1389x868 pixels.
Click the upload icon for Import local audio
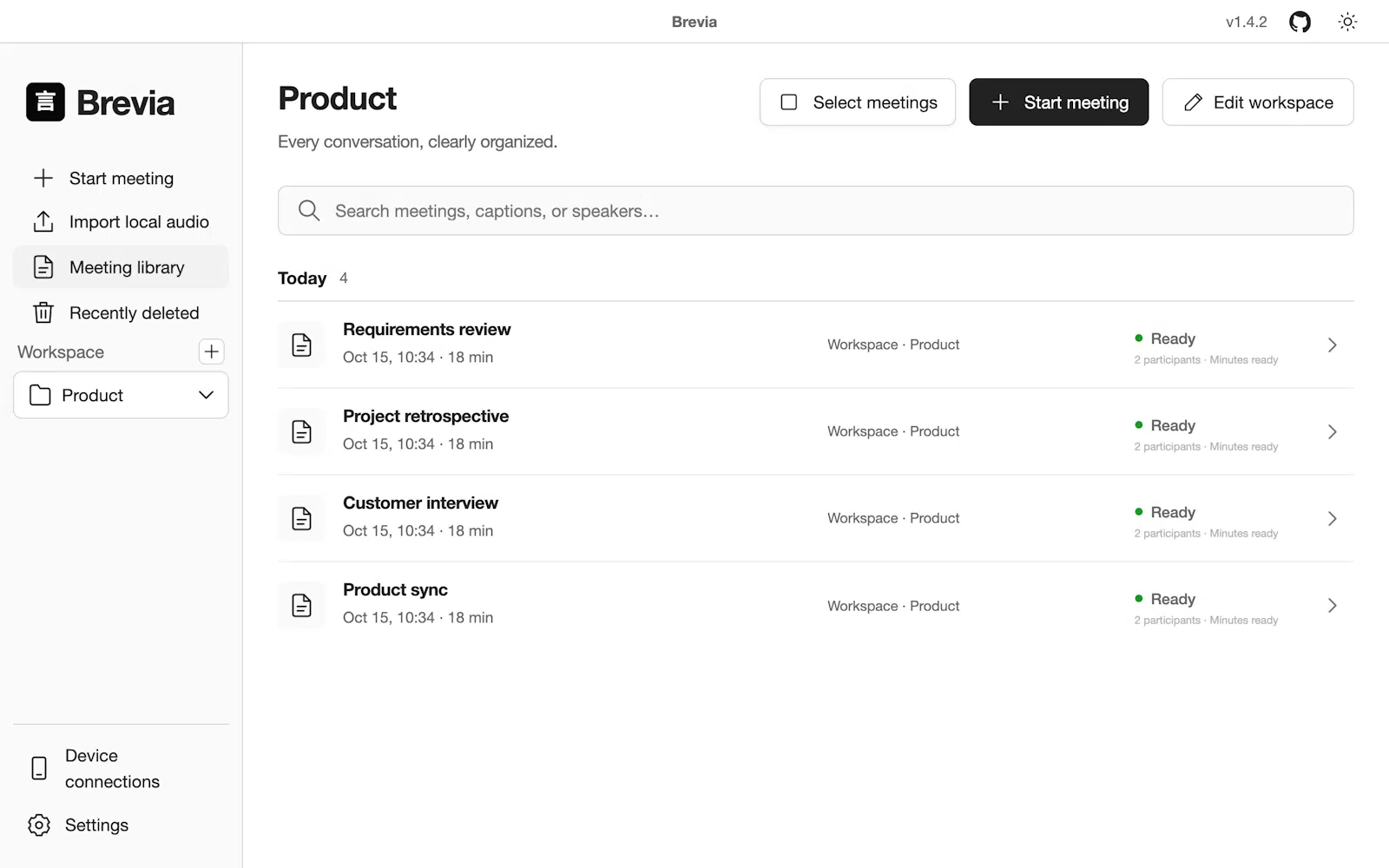coord(43,221)
